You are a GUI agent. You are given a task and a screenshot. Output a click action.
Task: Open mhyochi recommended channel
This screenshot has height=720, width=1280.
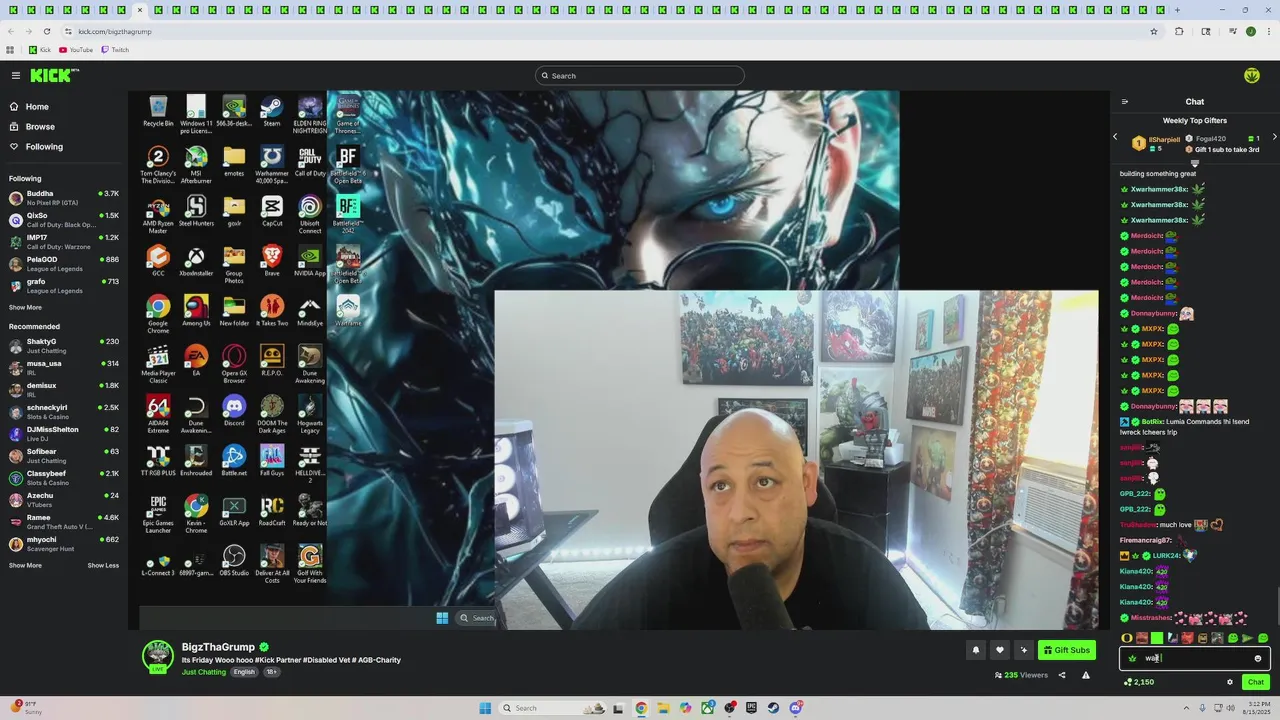(x=64, y=544)
